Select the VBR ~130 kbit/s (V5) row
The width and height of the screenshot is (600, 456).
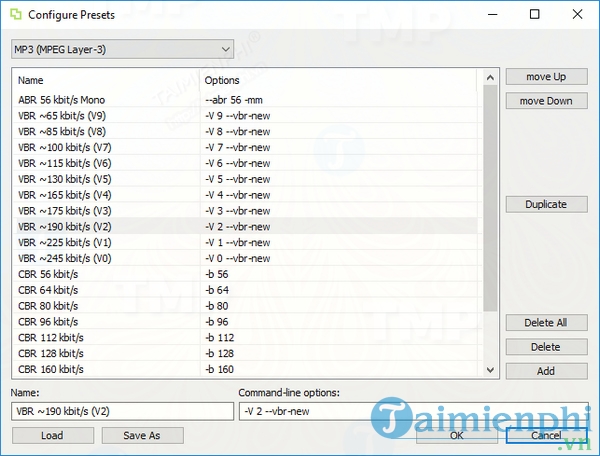[62, 179]
